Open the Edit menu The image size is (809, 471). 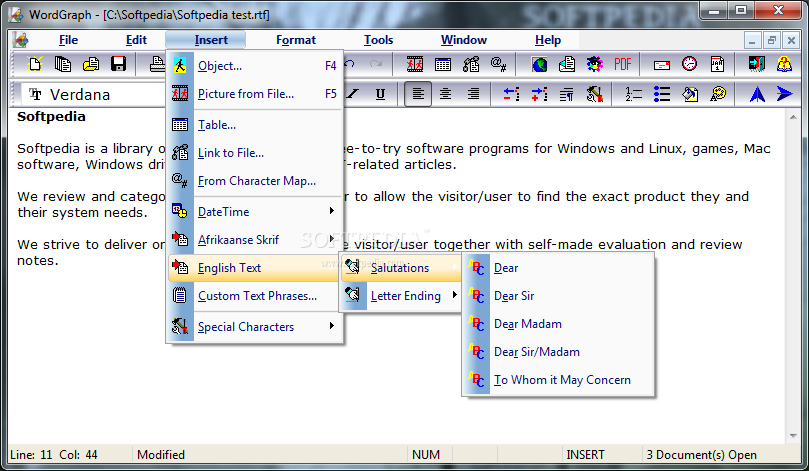(136, 40)
